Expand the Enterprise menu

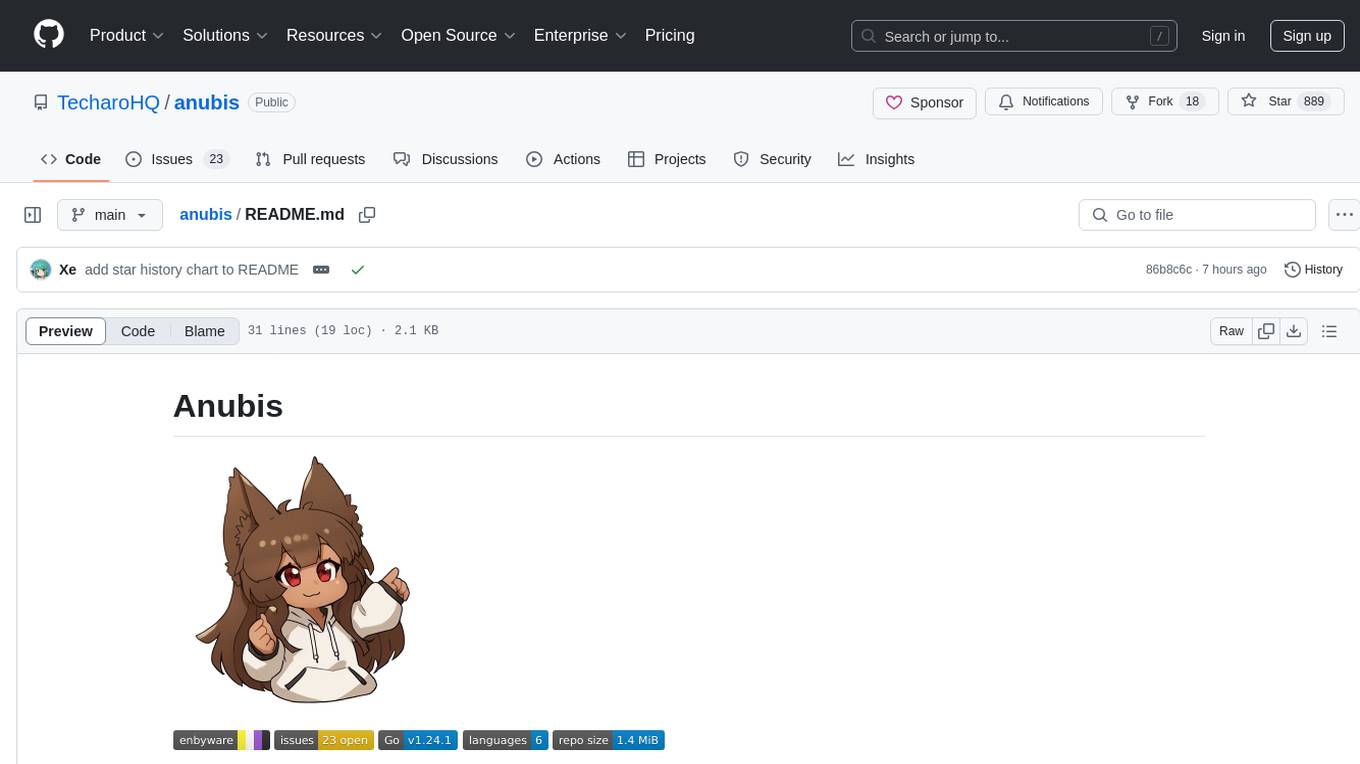[x=580, y=35]
